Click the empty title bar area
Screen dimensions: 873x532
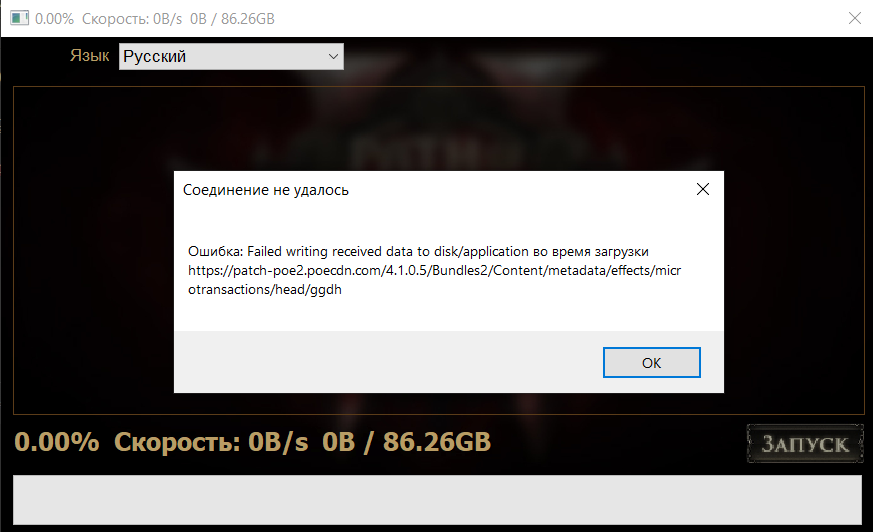pos(557,18)
